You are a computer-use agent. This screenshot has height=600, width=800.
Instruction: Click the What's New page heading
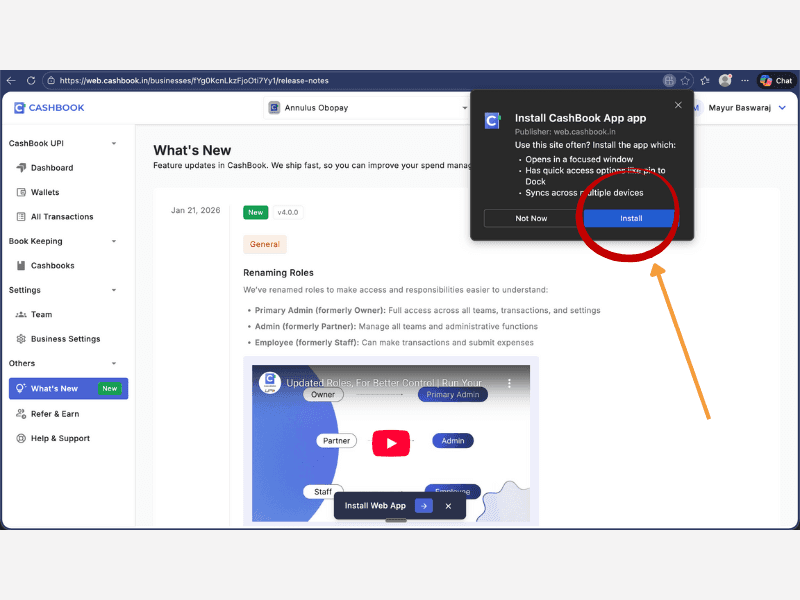(192, 151)
